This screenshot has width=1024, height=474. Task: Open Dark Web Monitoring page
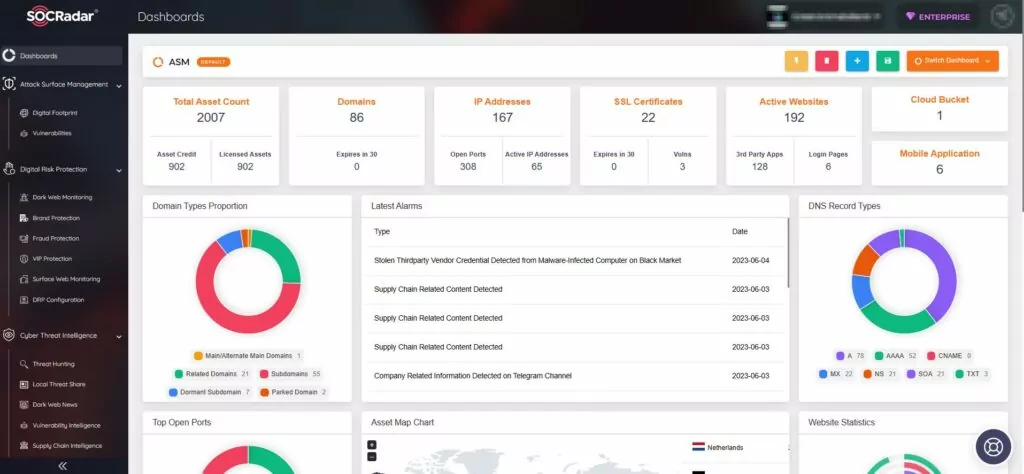pyautogui.click(x=62, y=197)
